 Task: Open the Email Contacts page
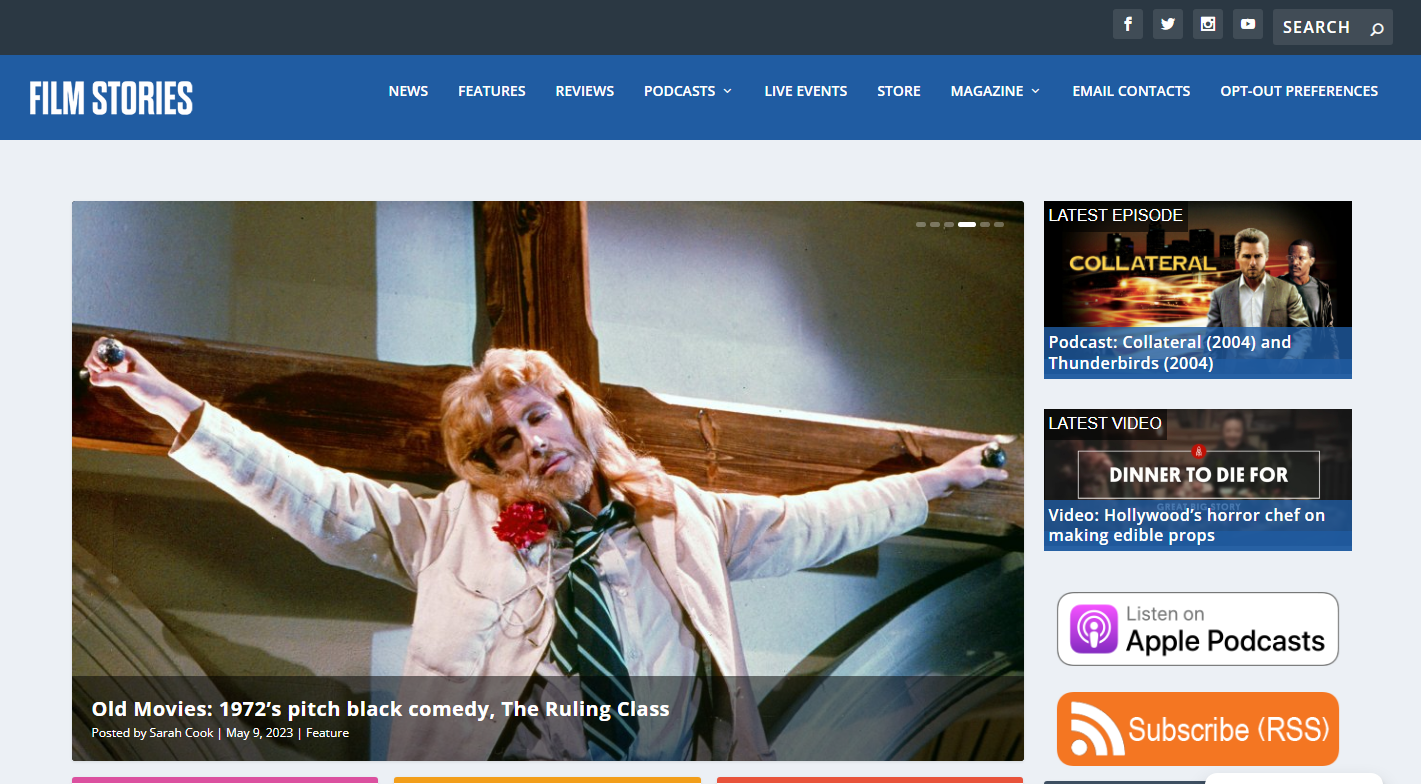coord(1131,91)
